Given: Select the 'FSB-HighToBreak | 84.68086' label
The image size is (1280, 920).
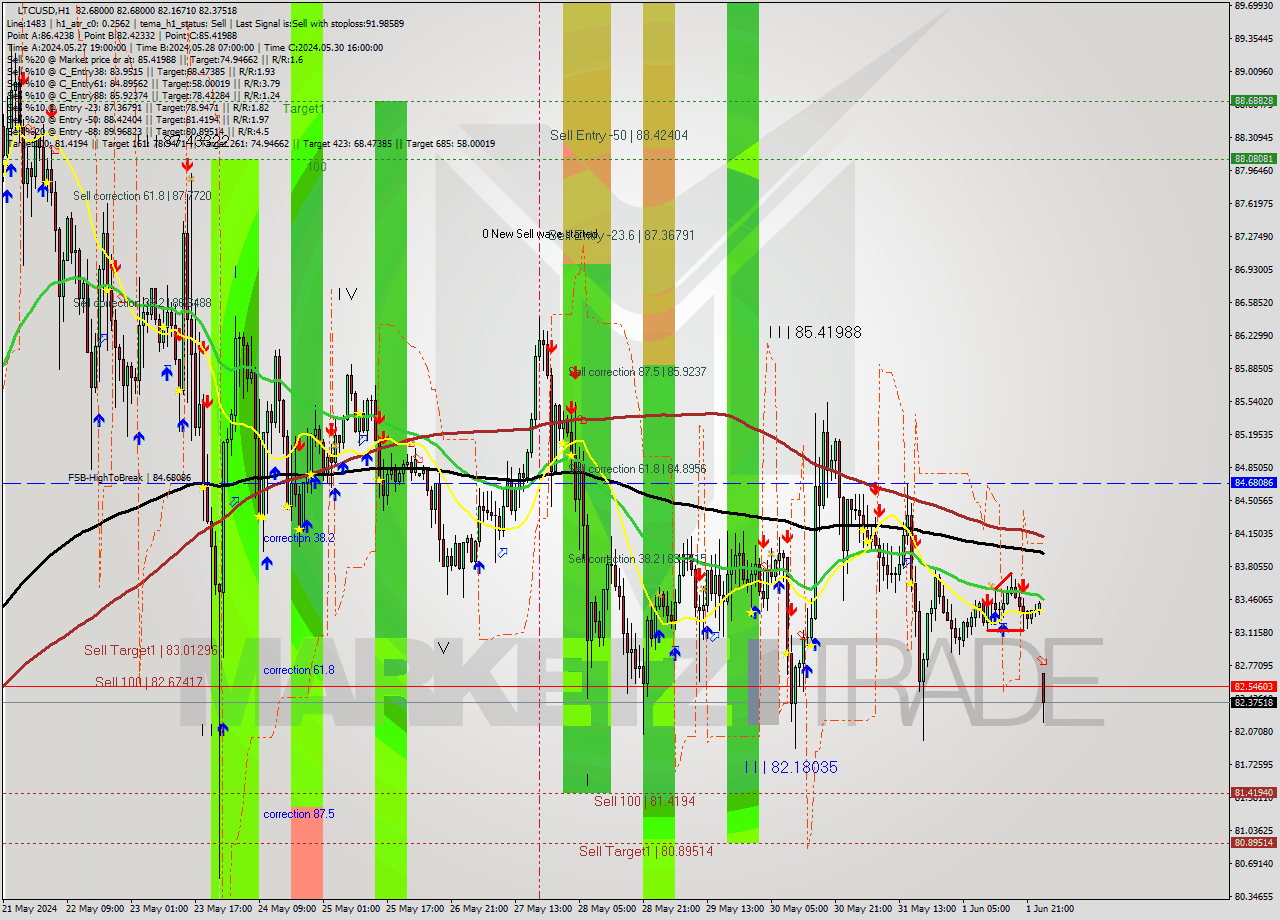Looking at the screenshot, I should coord(129,478).
